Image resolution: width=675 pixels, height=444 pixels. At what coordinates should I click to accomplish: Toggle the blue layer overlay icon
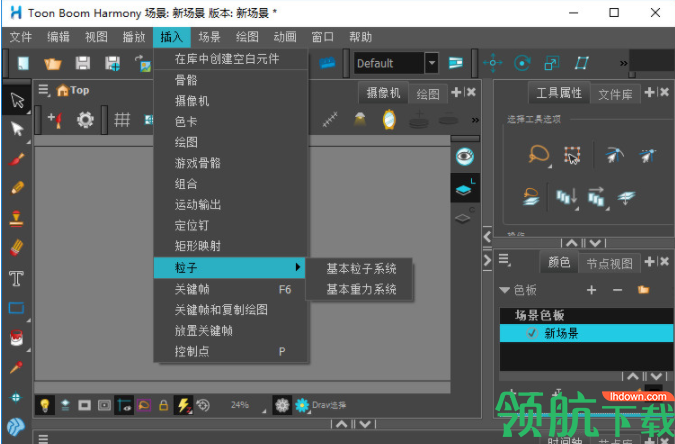pos(465,188)
